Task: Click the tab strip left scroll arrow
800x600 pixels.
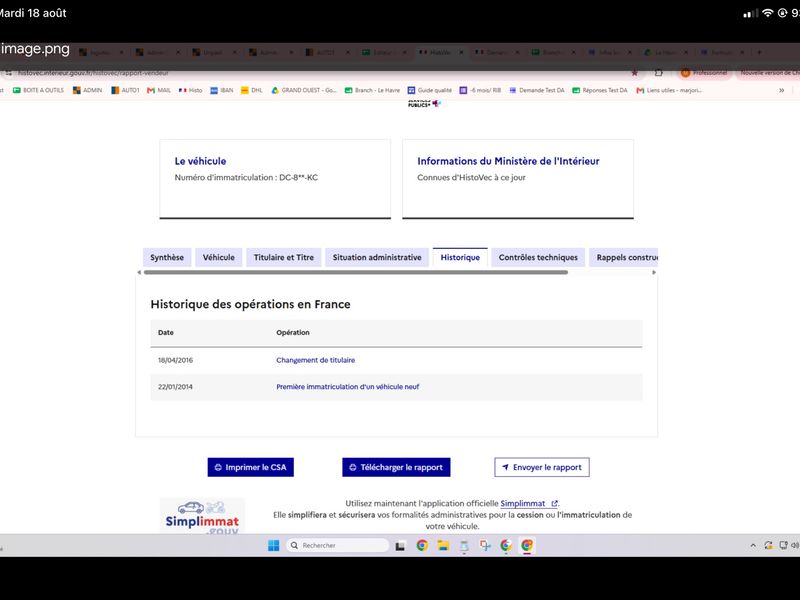Action: 139,272
